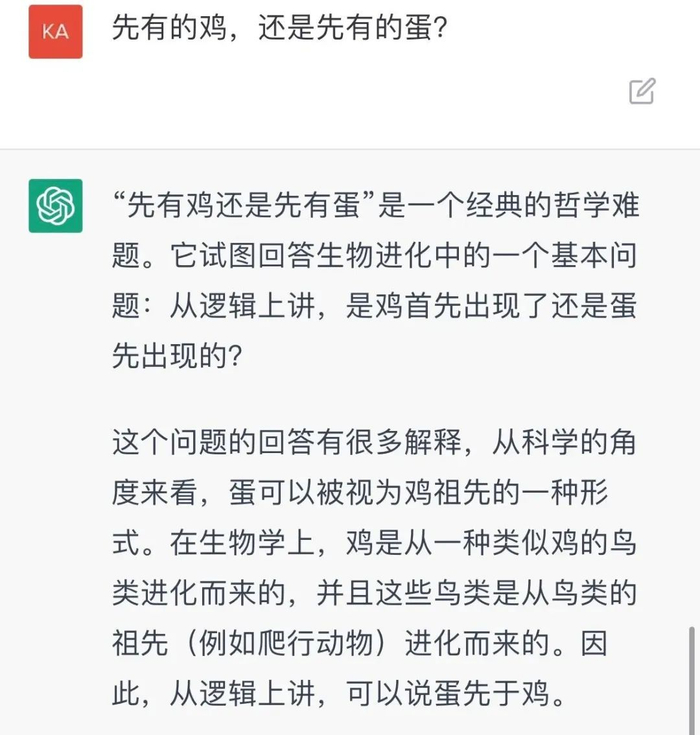
Task: Click the green ChatGPT logo avatar
Action: pos(56,206)
